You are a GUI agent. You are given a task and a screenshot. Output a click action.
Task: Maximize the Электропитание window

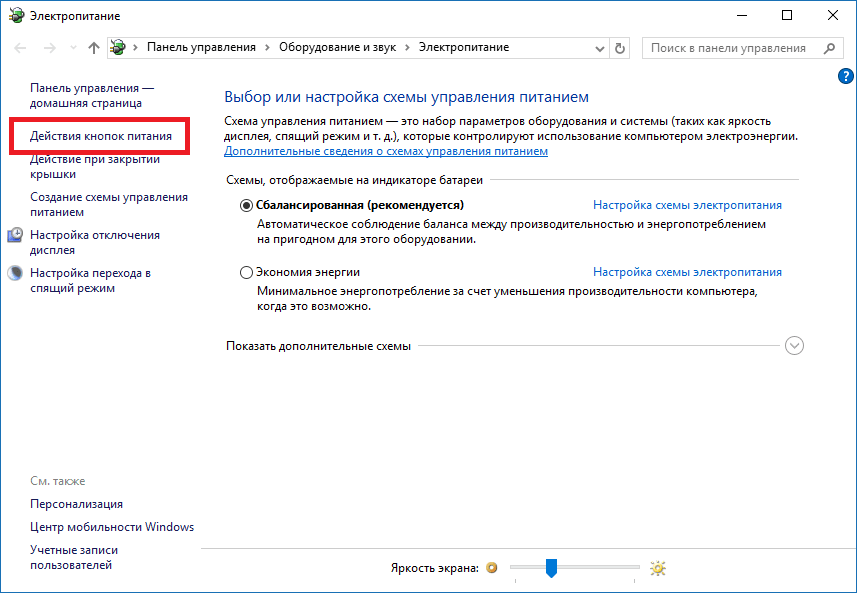(786, 15)
